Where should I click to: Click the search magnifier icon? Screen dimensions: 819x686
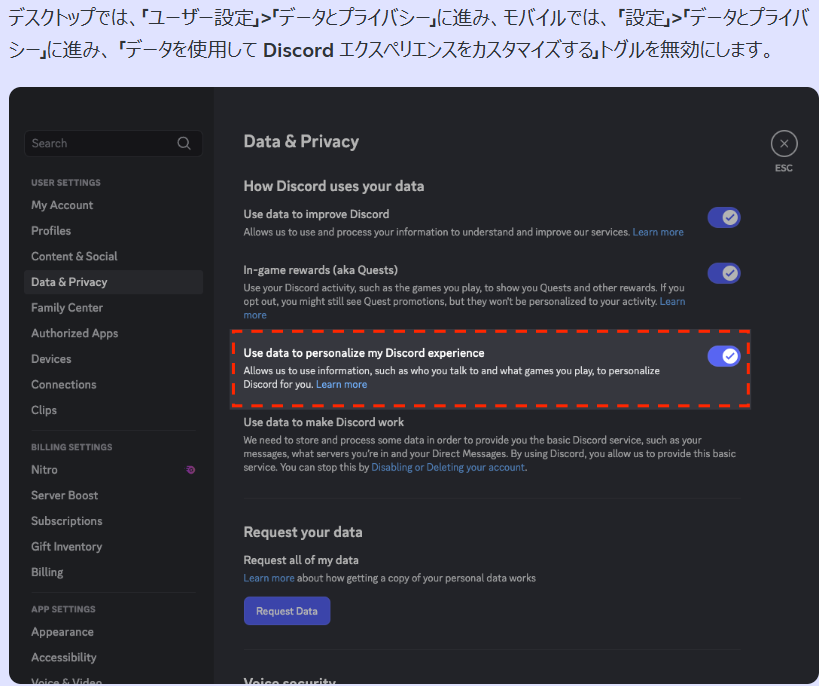[184, 143]
